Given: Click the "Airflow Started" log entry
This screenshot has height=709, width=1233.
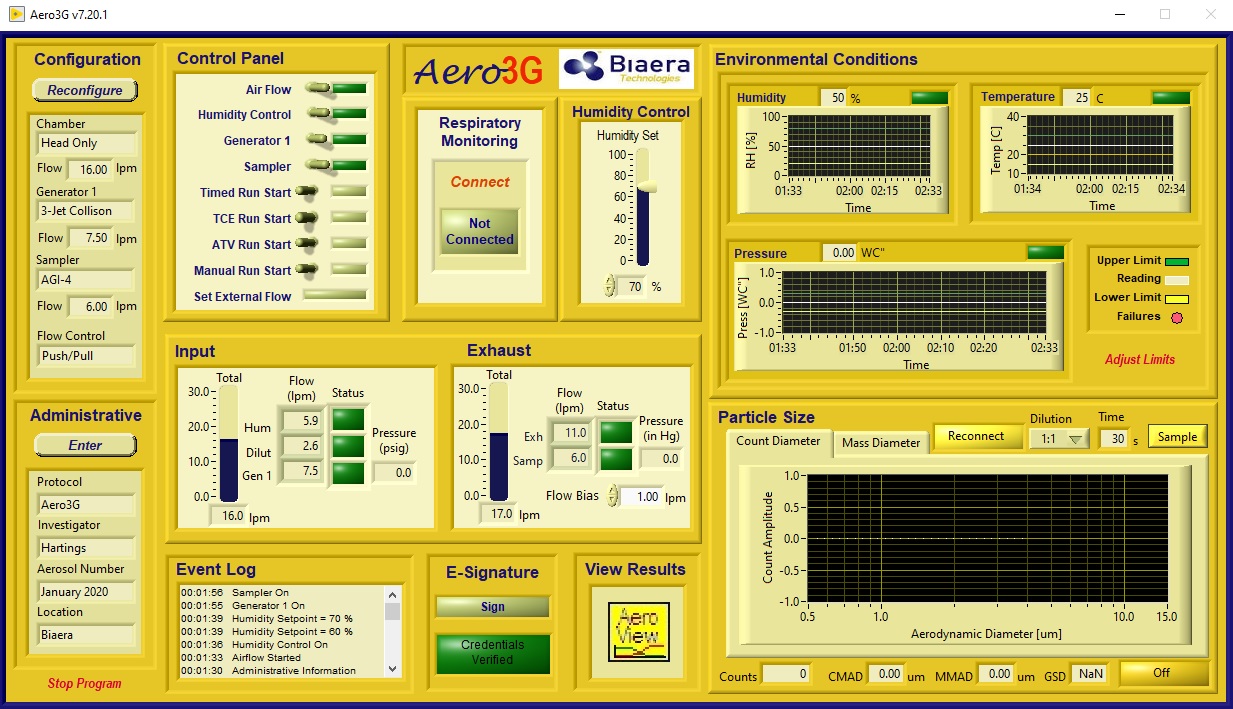Looking at the screenshot, I should tap(241, 658).
